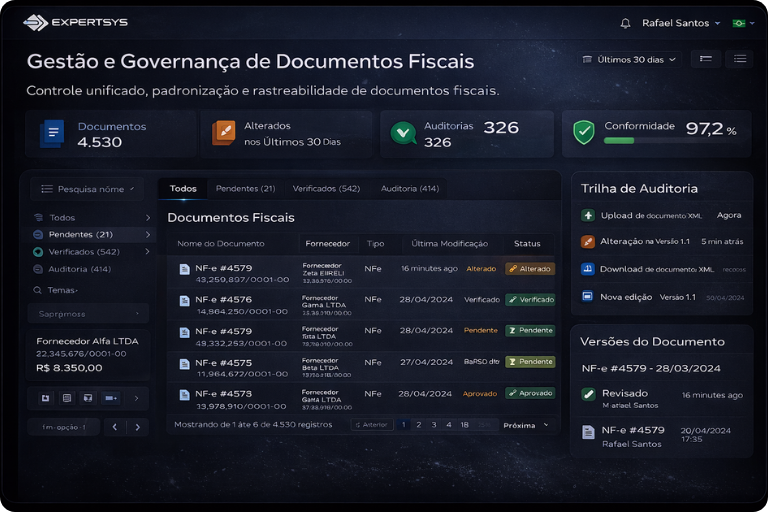Click the Temas search magnifier icon
Screen dimensions: 768x512
click(38, 290)
